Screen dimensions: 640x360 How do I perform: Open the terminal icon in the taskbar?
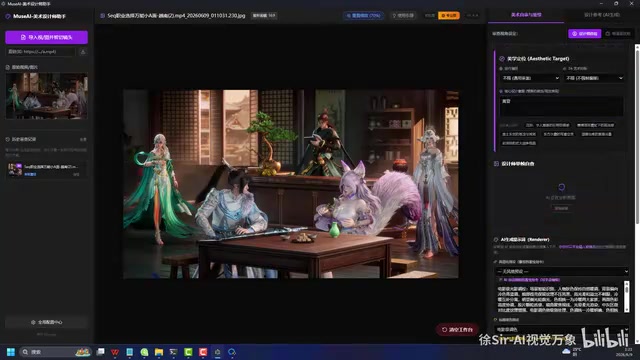[173, 352]
